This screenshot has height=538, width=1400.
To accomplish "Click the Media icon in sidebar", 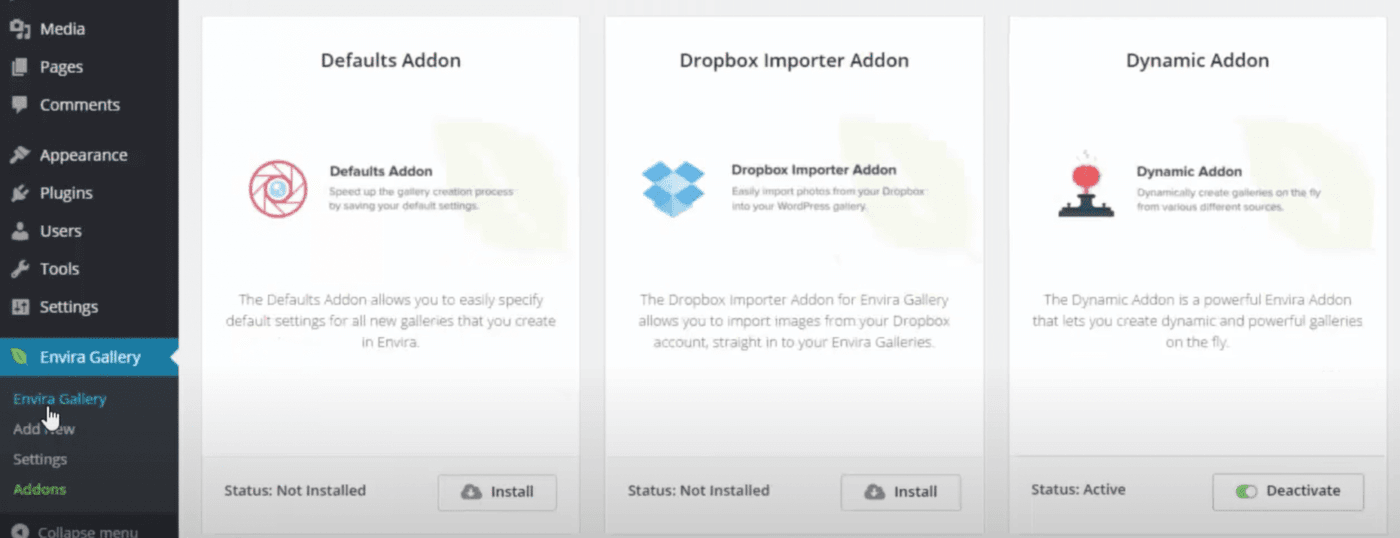I will 19,29.
